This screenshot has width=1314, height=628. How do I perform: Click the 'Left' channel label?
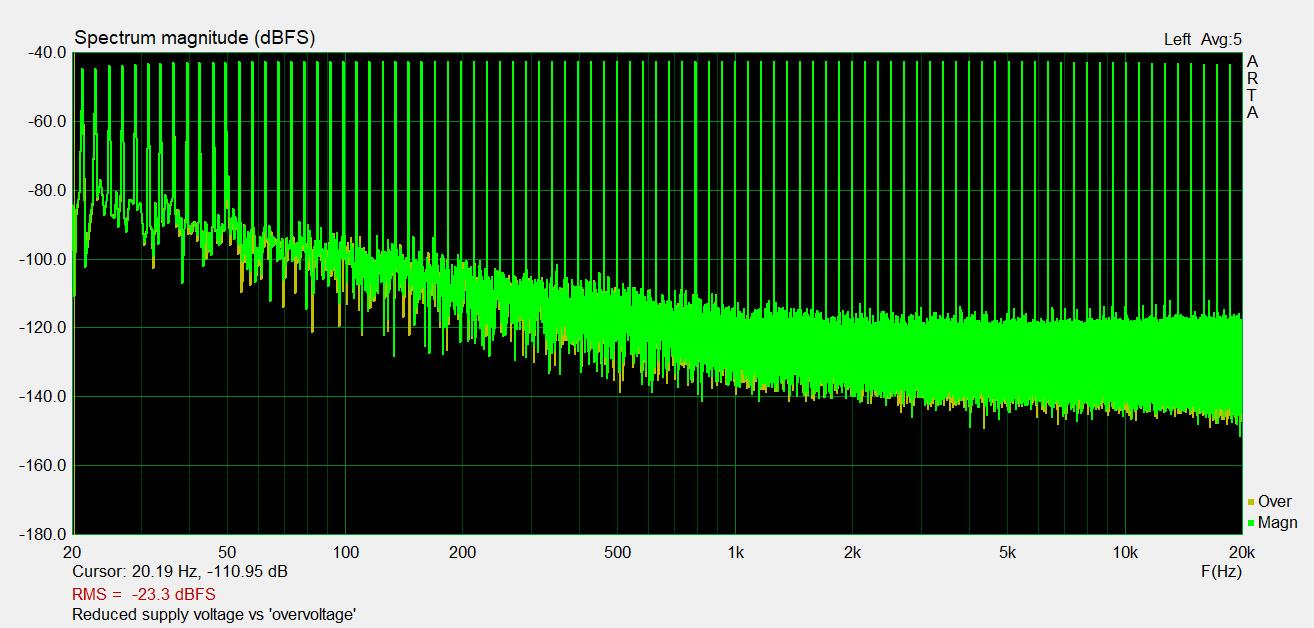click(x=1177, y=39)
